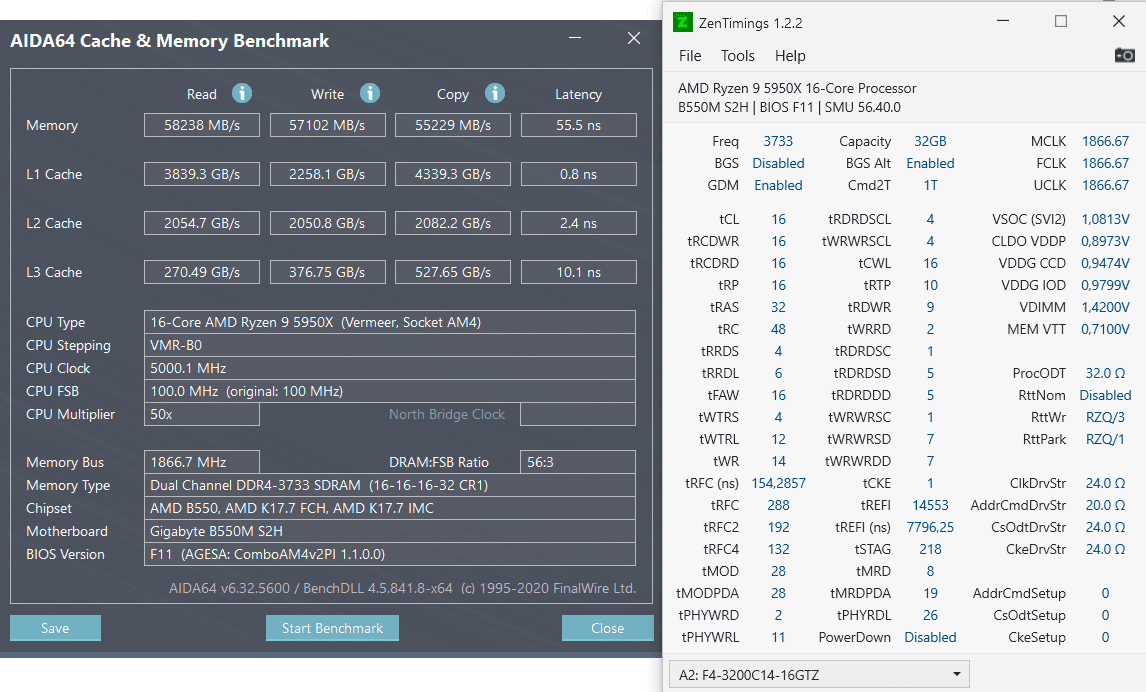
Task: Select the Memory Copy value 55229 MB/s
Action: [x=452, y=125]
